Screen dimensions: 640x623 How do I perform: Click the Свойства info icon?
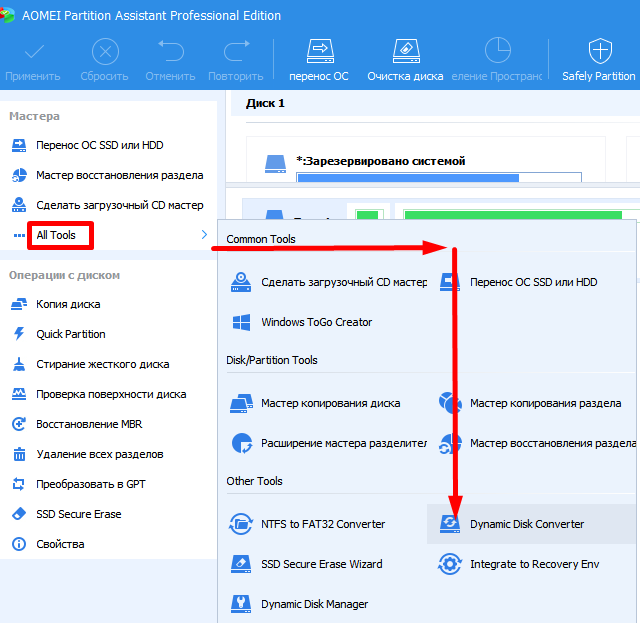tap(19, 544)
